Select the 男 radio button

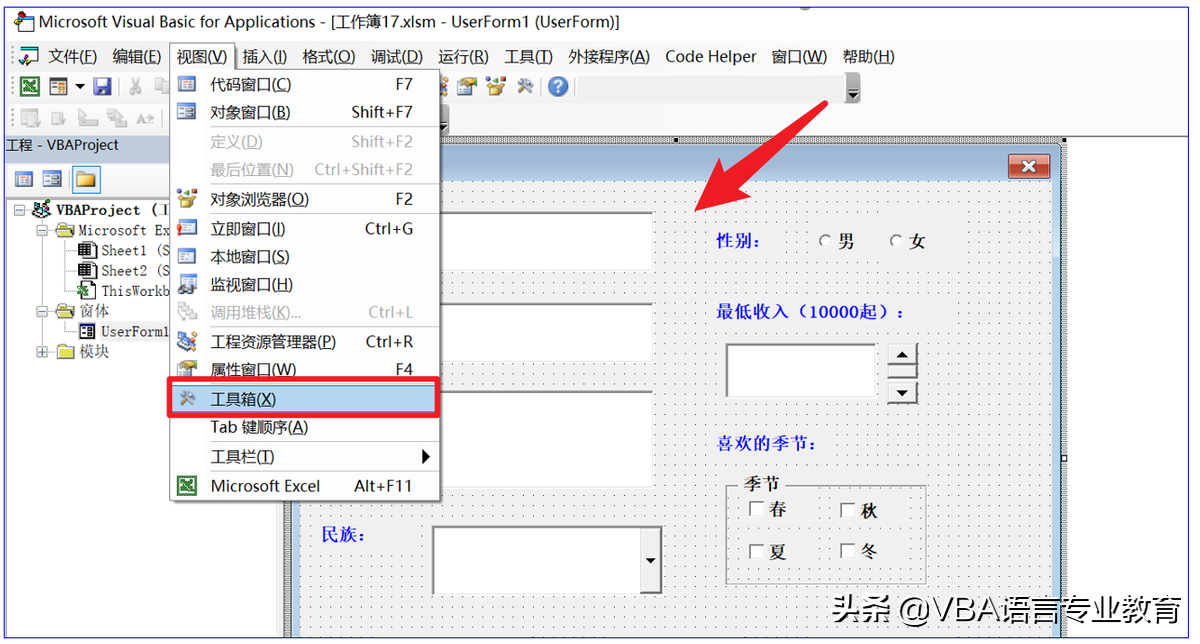coord(825,241)
